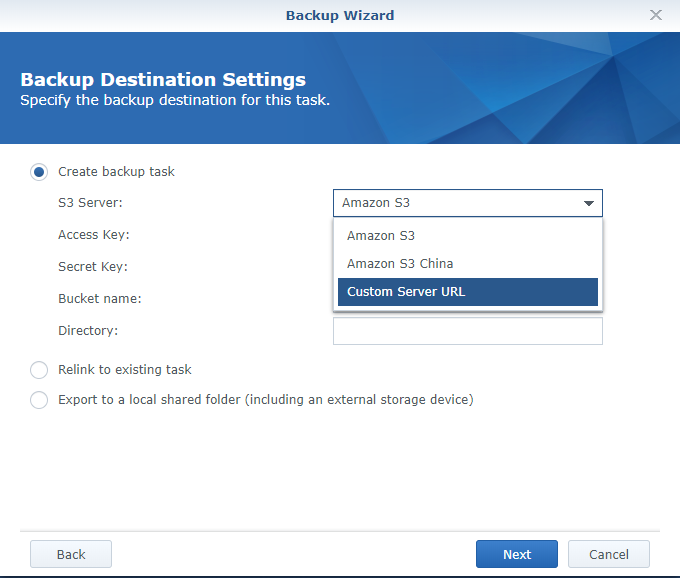Cancel the backup wizard

(x=609, y=554)
